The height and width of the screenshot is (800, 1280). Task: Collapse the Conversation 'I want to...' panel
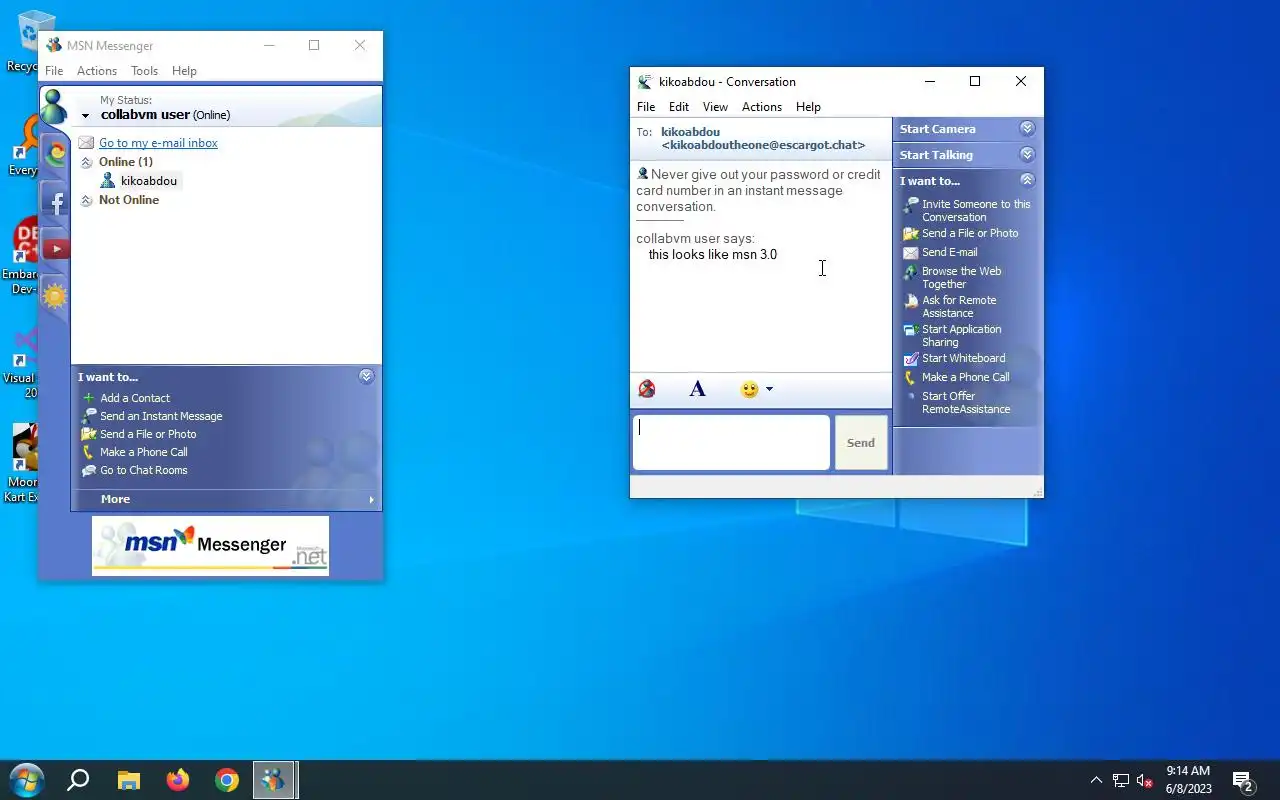point(1027,181)
